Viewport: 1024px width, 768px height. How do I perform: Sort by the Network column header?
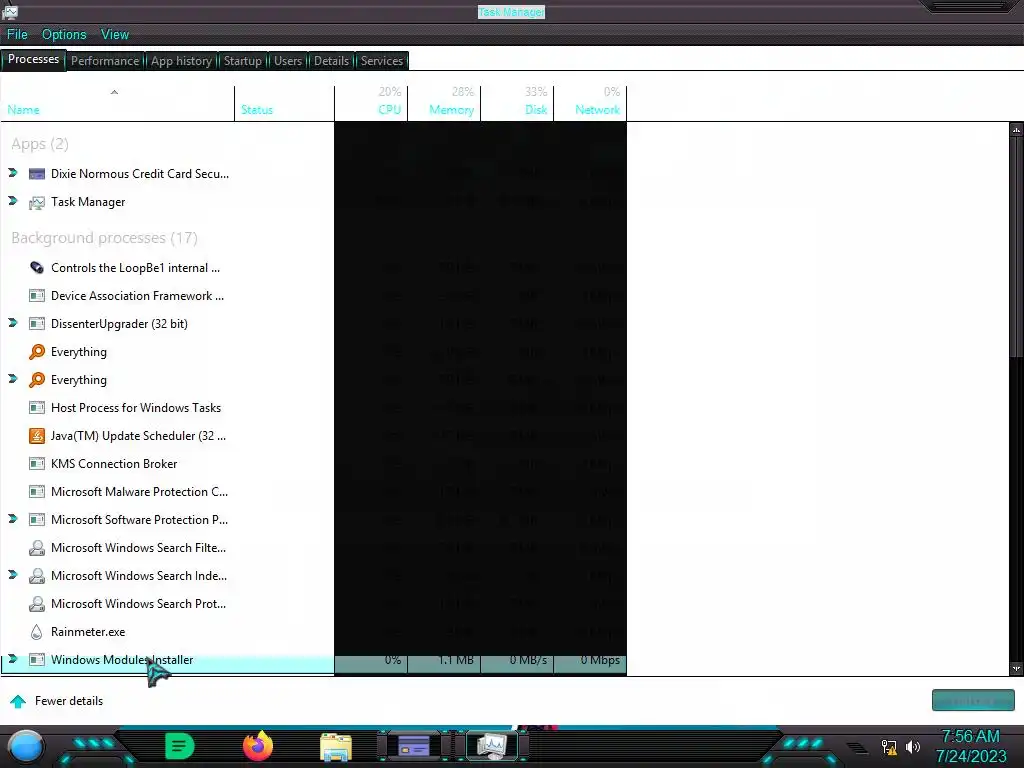590,103
